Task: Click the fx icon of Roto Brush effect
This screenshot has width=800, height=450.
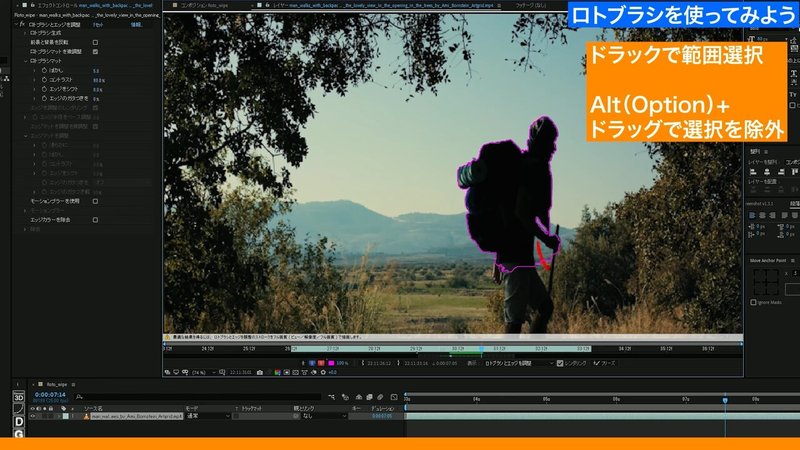Action: tap(22, 24)
